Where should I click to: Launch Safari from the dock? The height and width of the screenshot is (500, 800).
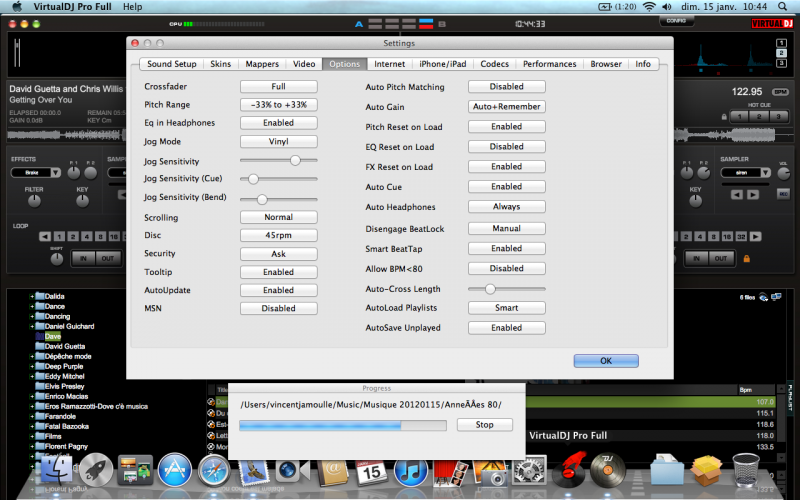215,469
